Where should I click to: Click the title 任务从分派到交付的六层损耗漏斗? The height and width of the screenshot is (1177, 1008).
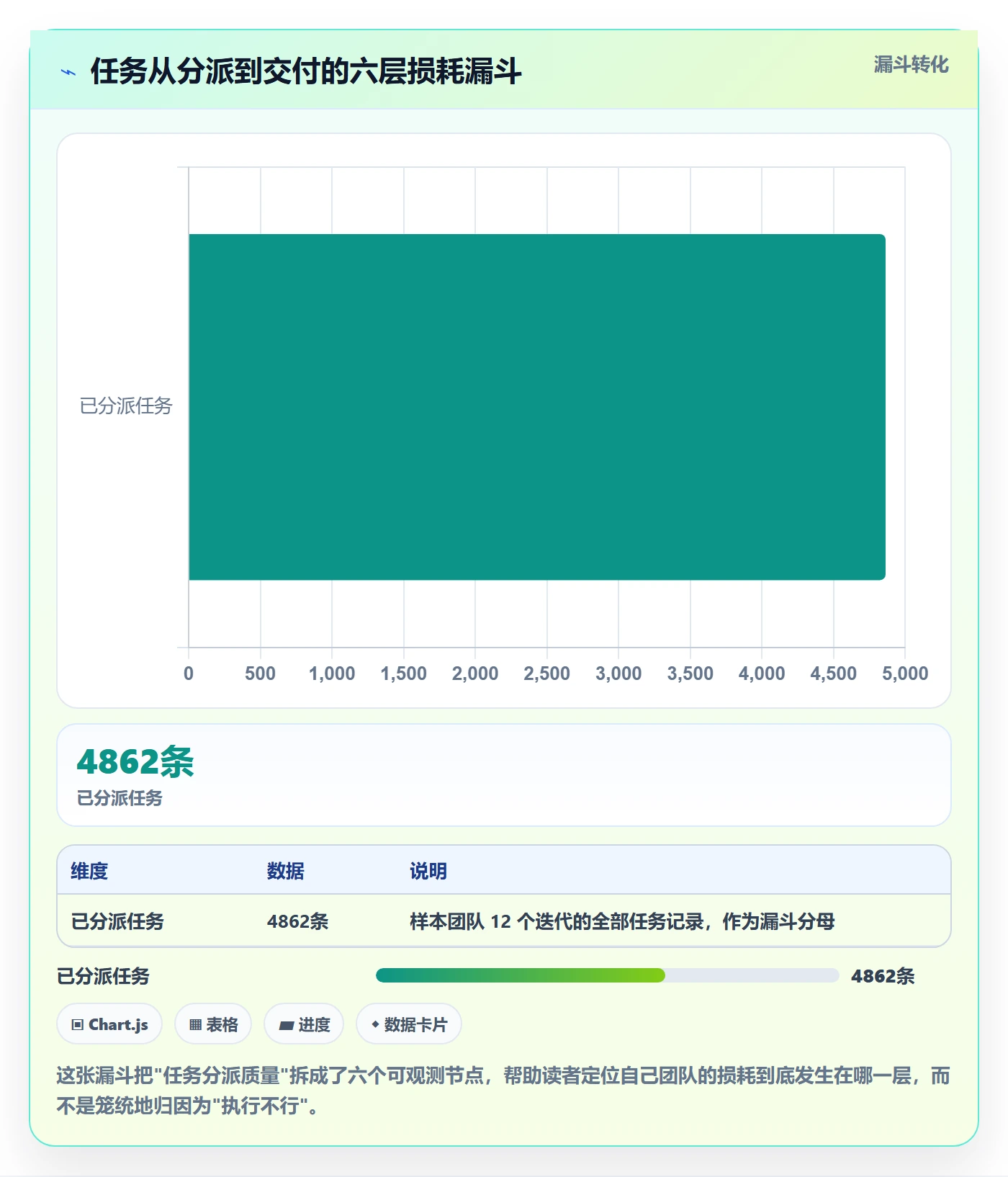[x=306, y=71]
